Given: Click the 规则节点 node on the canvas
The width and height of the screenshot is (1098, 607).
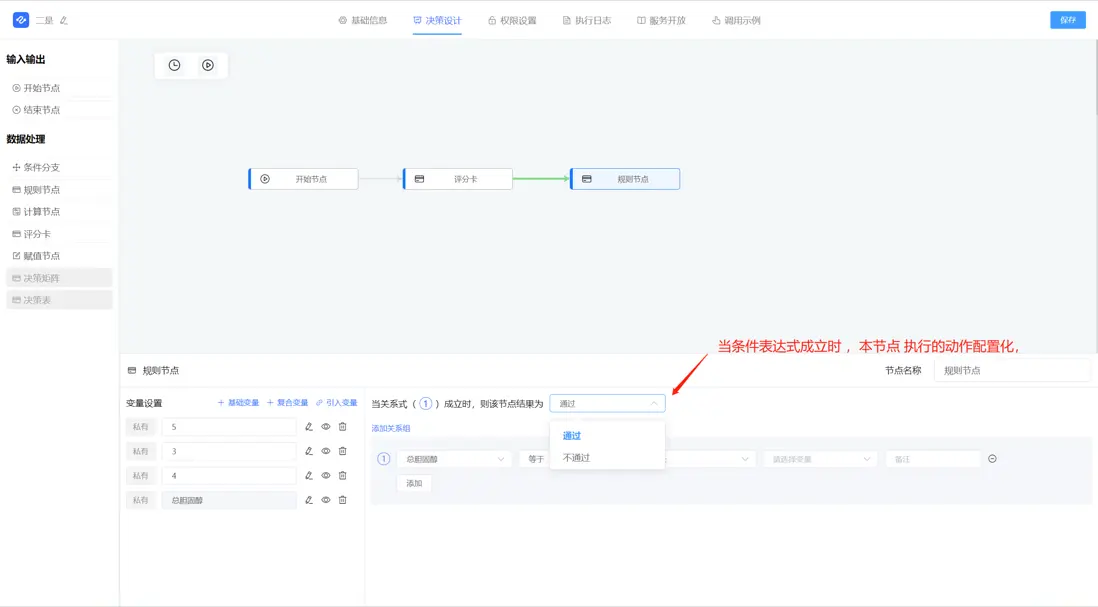Looking at the screenshot, I should pyautogui.click(x=625, y=179).
